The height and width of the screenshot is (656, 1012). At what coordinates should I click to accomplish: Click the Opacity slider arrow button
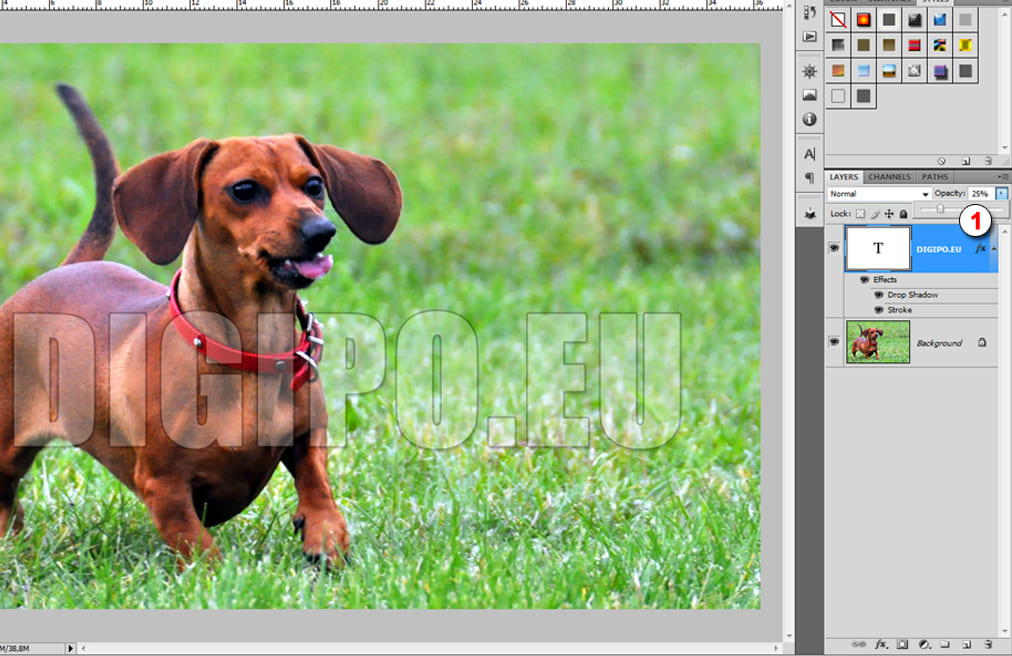1002,193
